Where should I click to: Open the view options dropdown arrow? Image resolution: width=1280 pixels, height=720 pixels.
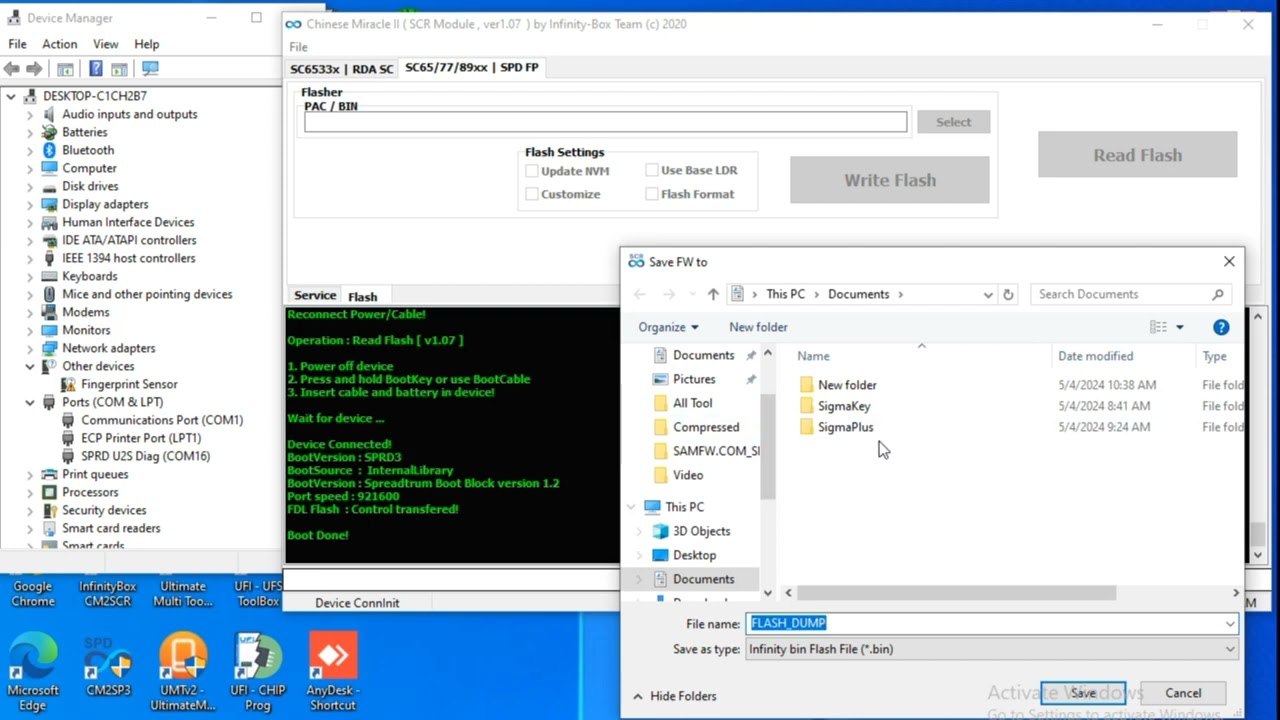click(1179, 327)
